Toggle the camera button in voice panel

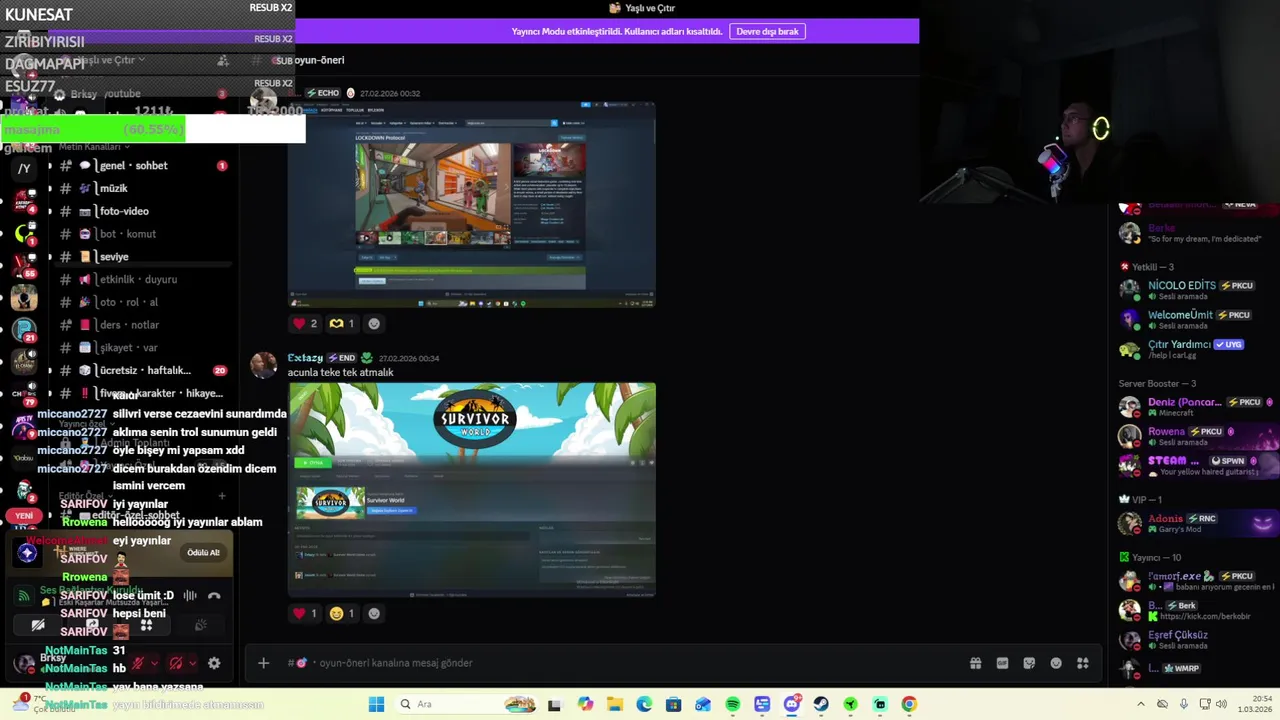(x=38, y=625)
